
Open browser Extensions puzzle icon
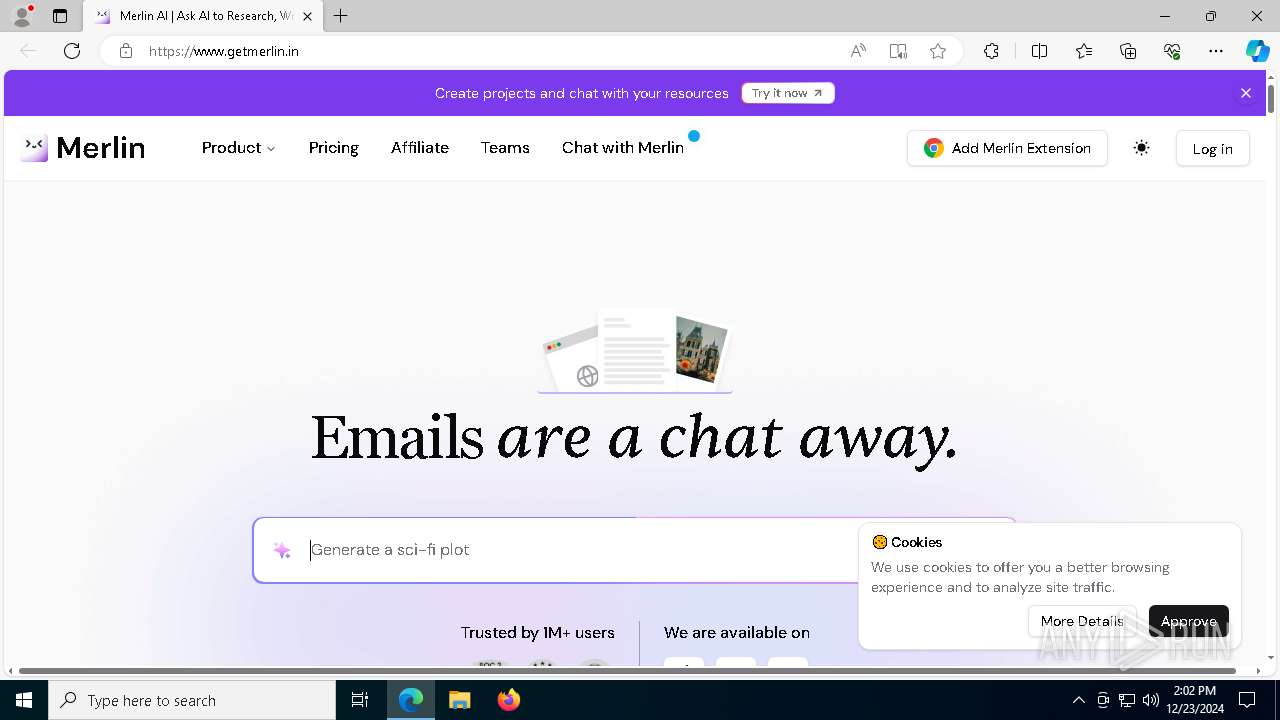click(x=991, y=51)
